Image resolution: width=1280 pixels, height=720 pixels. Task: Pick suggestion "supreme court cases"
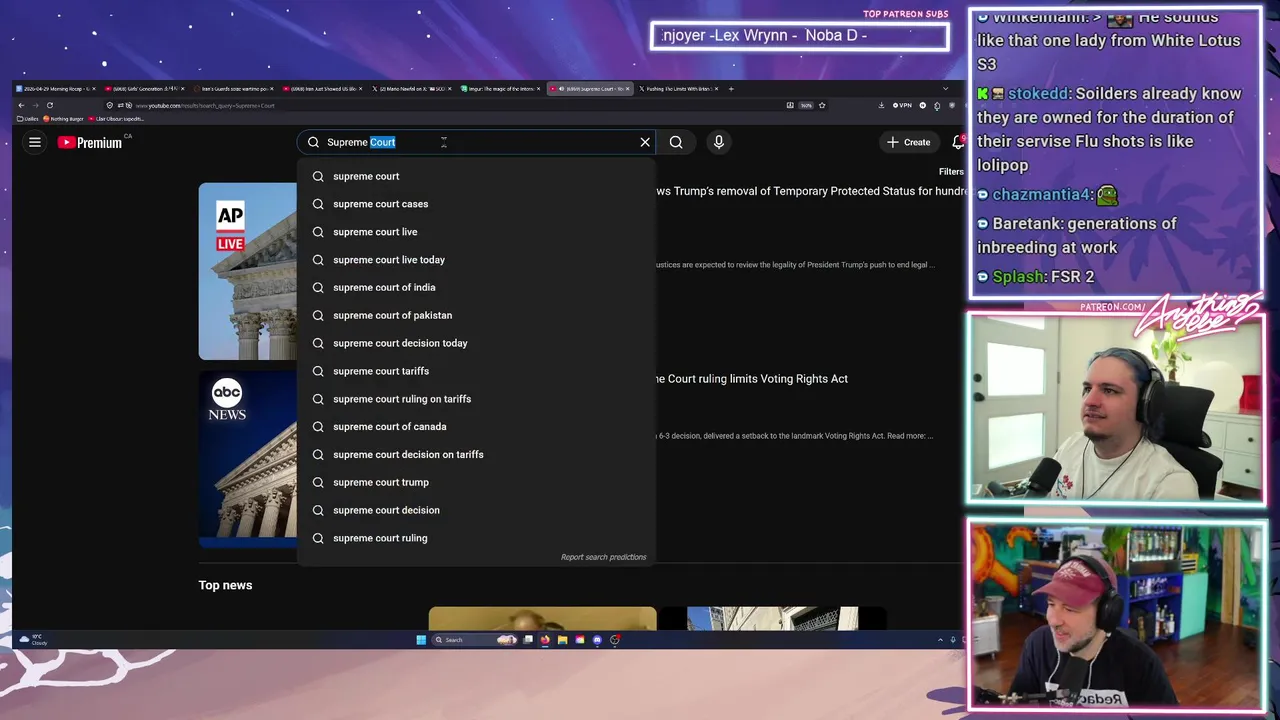tap(476, 204)
